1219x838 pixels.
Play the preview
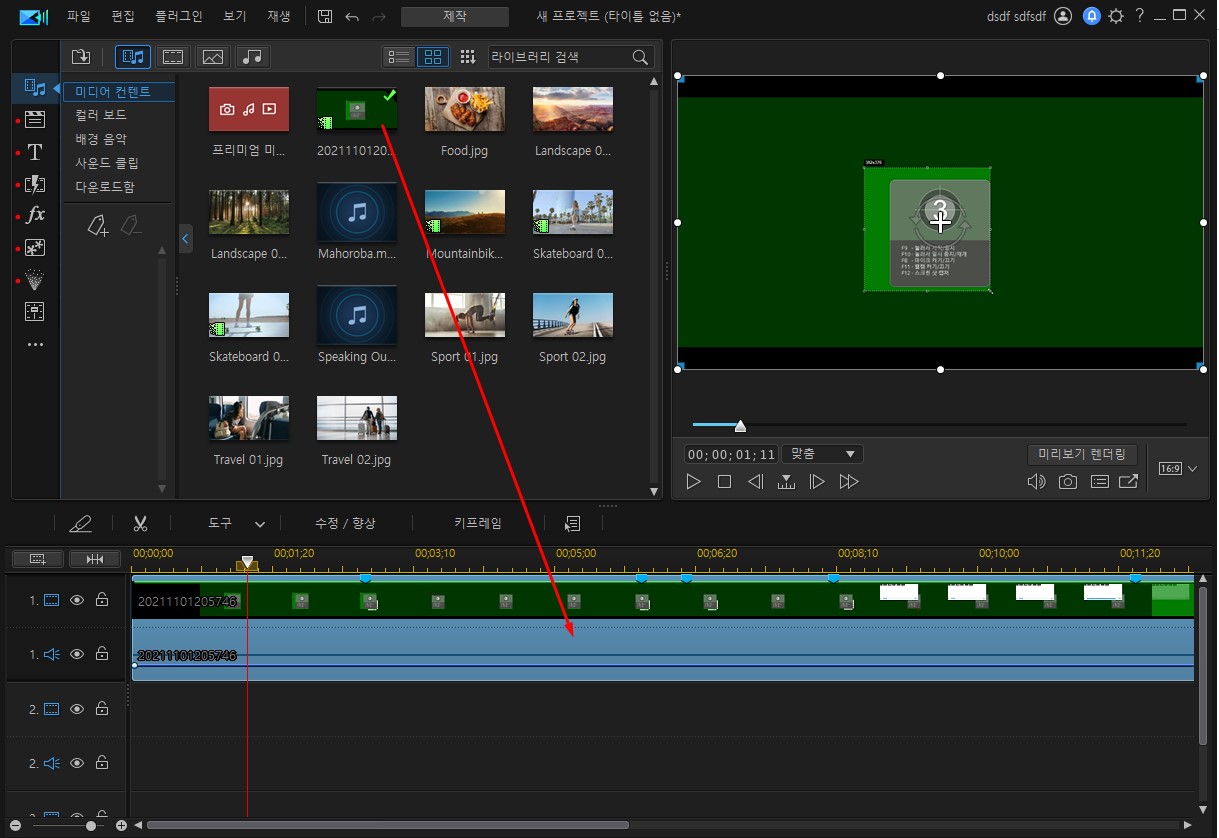693,482
